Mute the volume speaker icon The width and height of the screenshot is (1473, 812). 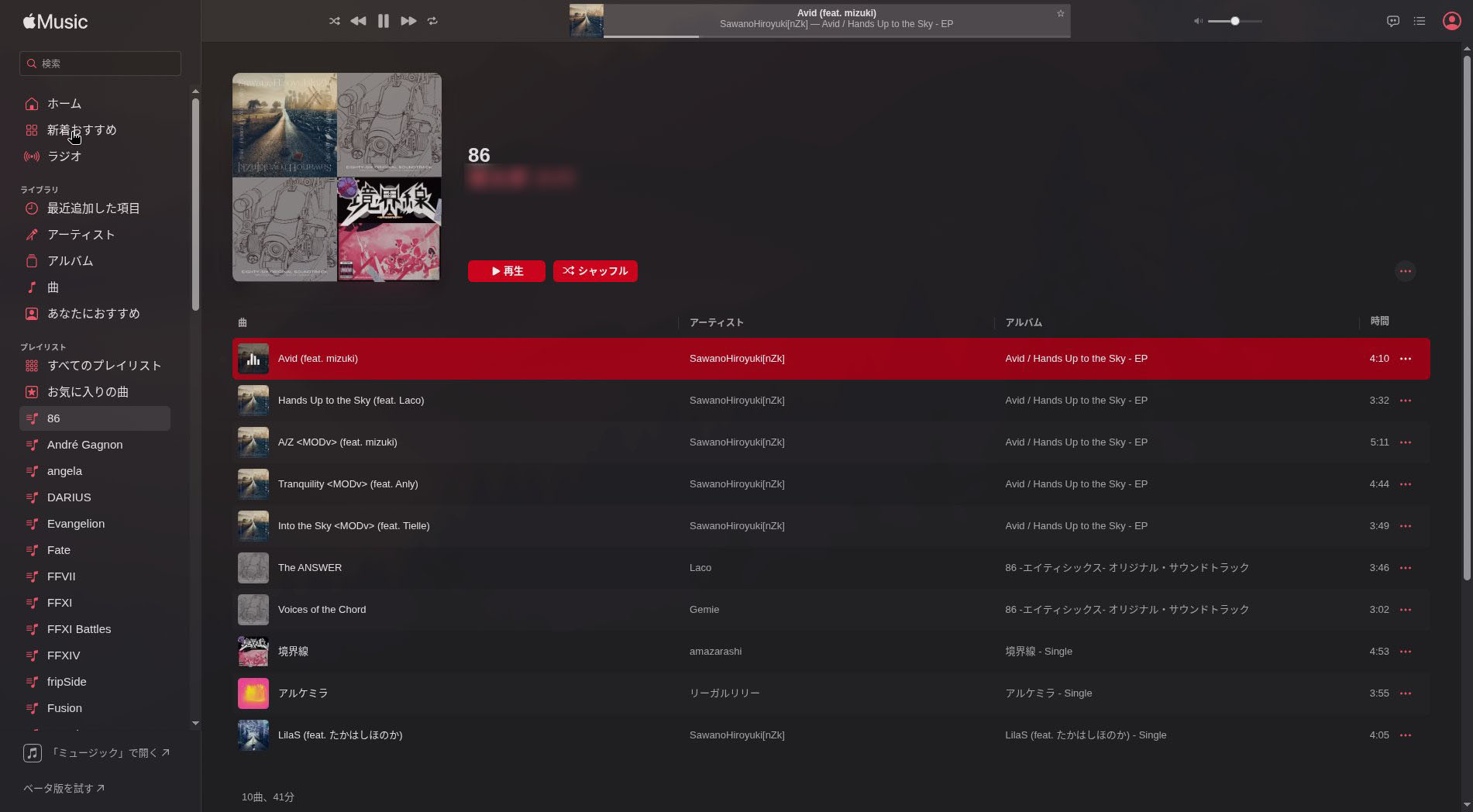[x=1198, y=21]
